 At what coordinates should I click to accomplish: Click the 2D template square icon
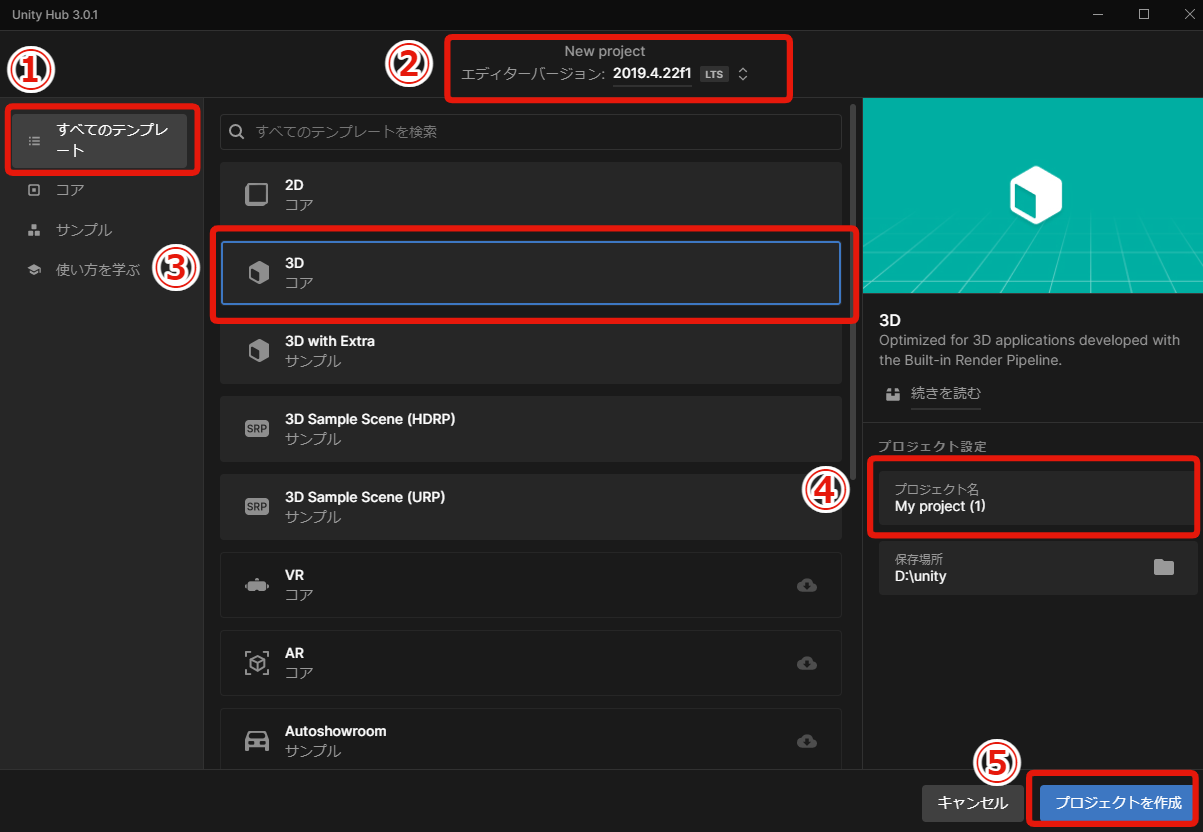point(257,195)
